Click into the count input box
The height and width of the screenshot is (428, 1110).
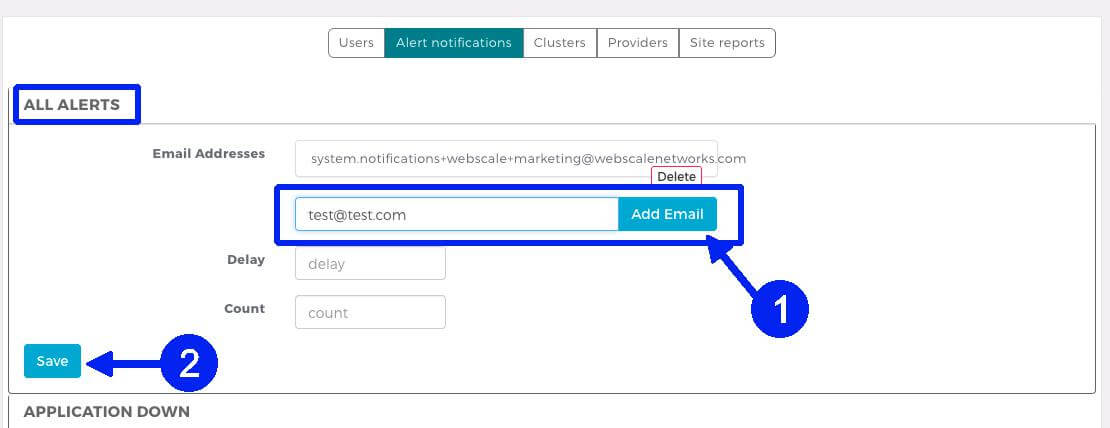point(370,312)
